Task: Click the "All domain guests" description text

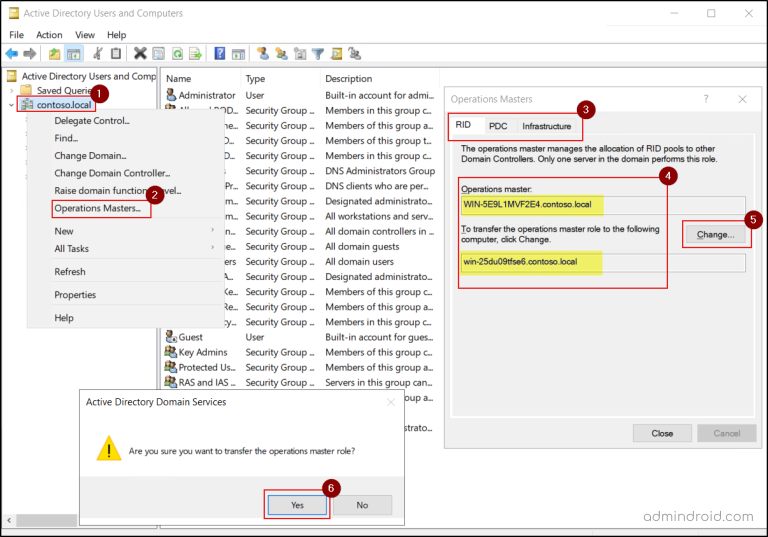Action: (362, 246)
